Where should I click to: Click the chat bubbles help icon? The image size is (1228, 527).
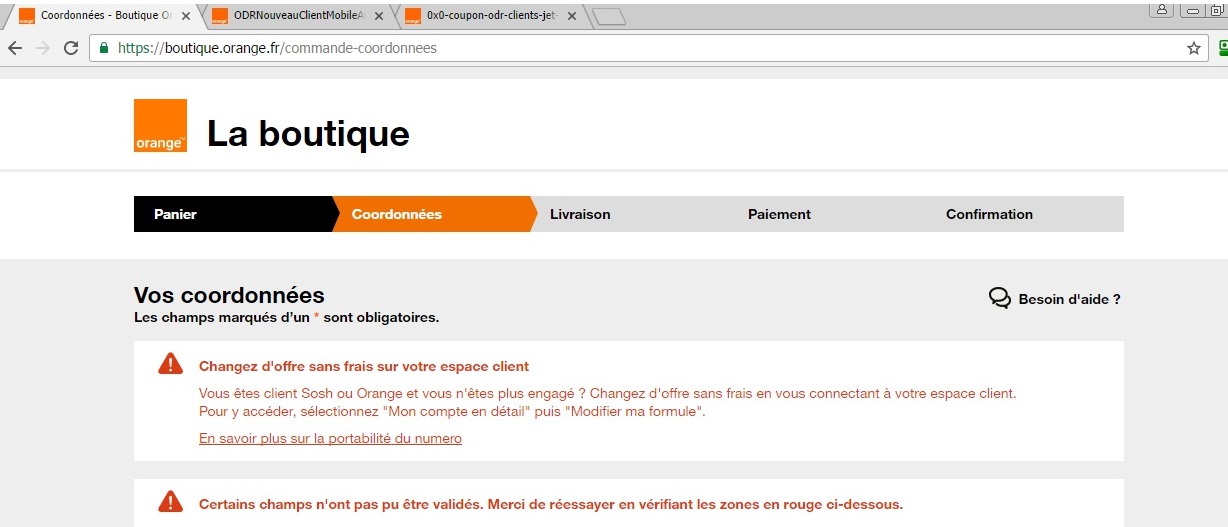(999, 298)
